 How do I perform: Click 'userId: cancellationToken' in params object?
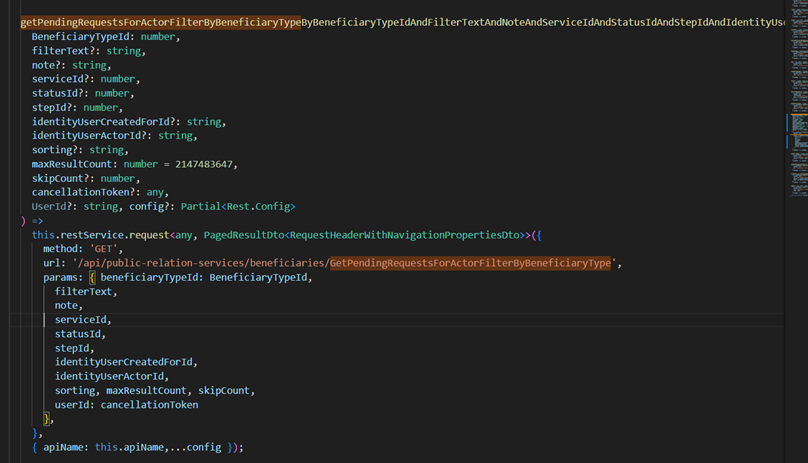click(x=126, y=405)
